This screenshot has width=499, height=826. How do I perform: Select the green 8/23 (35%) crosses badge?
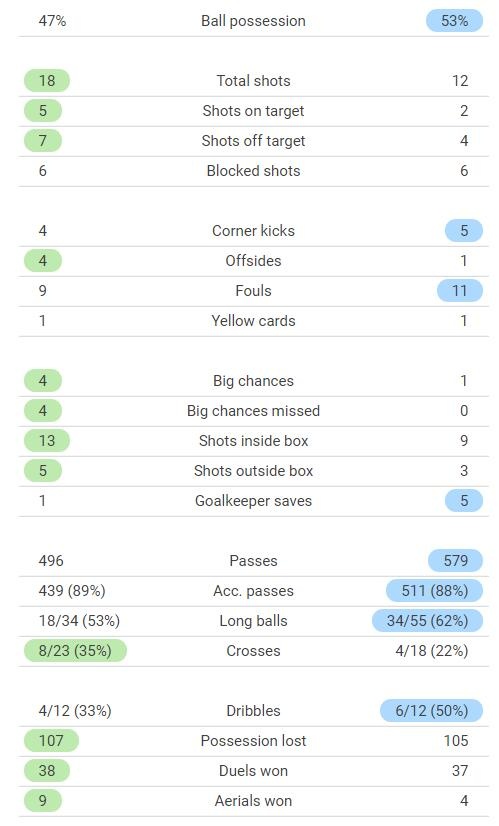pos(75,651)
